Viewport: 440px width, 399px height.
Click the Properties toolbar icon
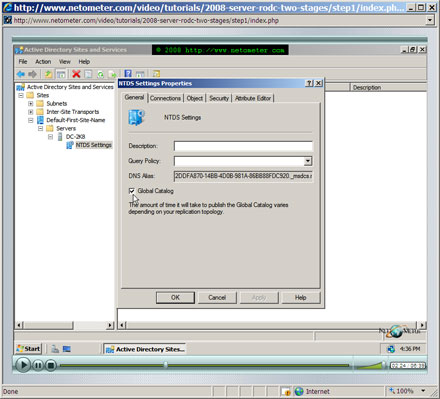click(x=88, y=74)
